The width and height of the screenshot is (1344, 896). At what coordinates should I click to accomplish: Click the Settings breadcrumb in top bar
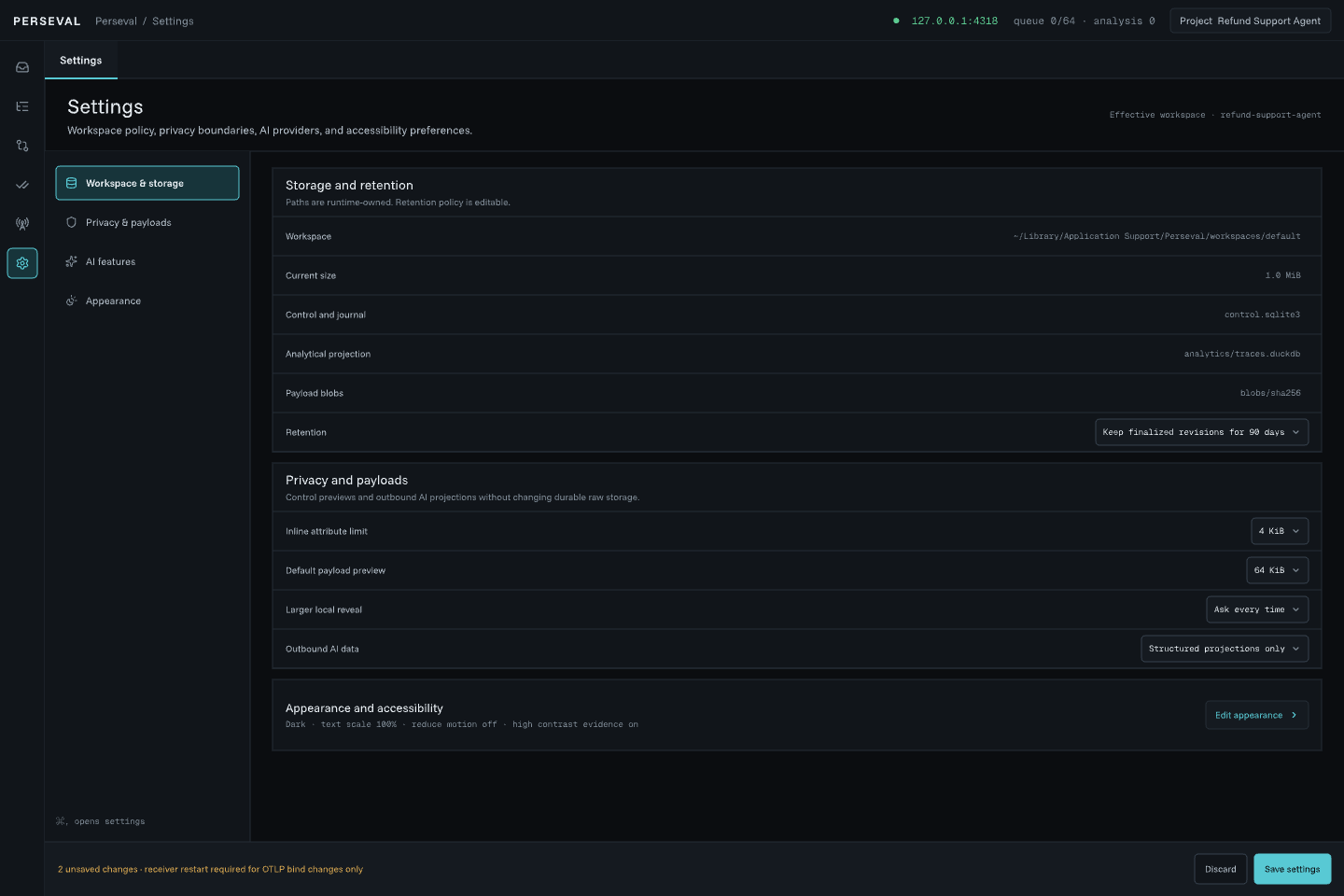[x=173, y=21]
